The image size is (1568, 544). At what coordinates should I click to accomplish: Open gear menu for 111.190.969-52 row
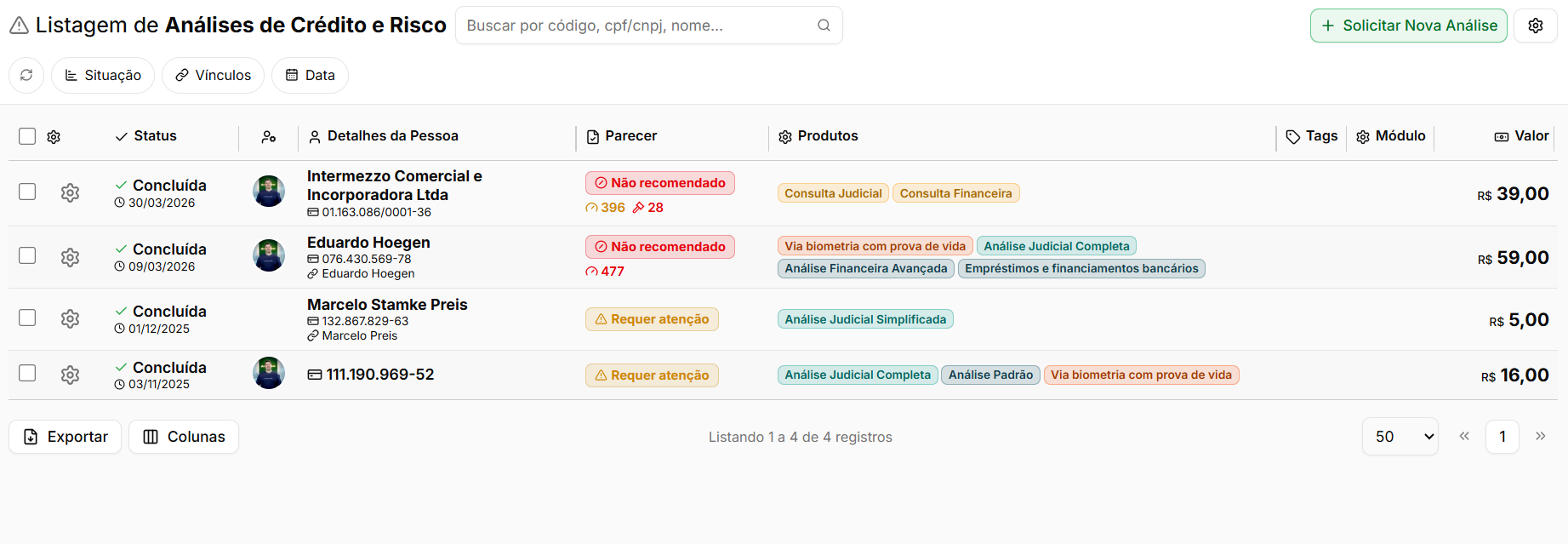[71, 375]
